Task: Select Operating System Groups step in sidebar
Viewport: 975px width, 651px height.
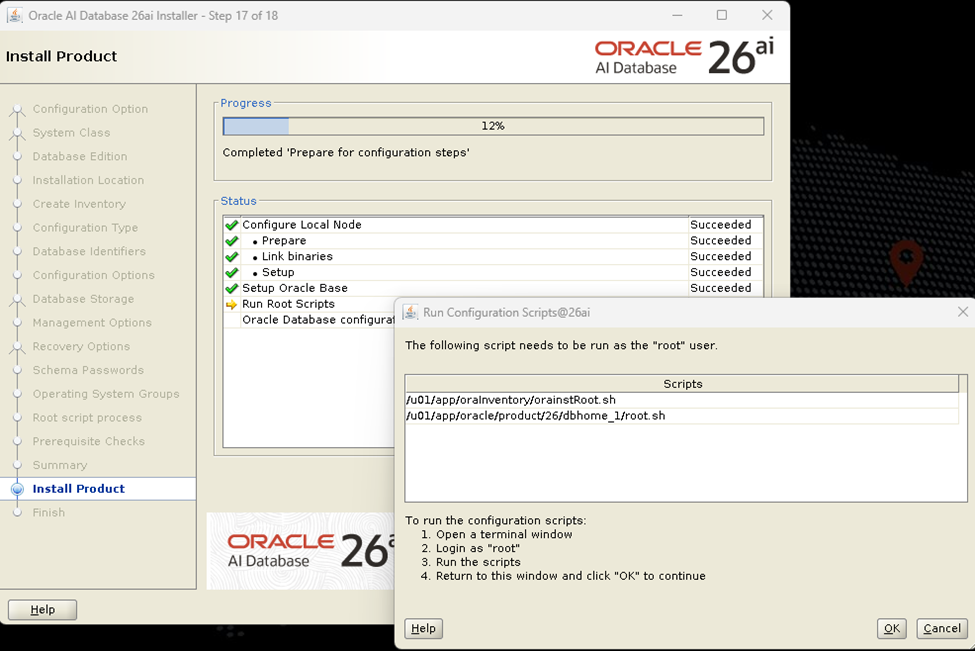Action: point(106,394)
